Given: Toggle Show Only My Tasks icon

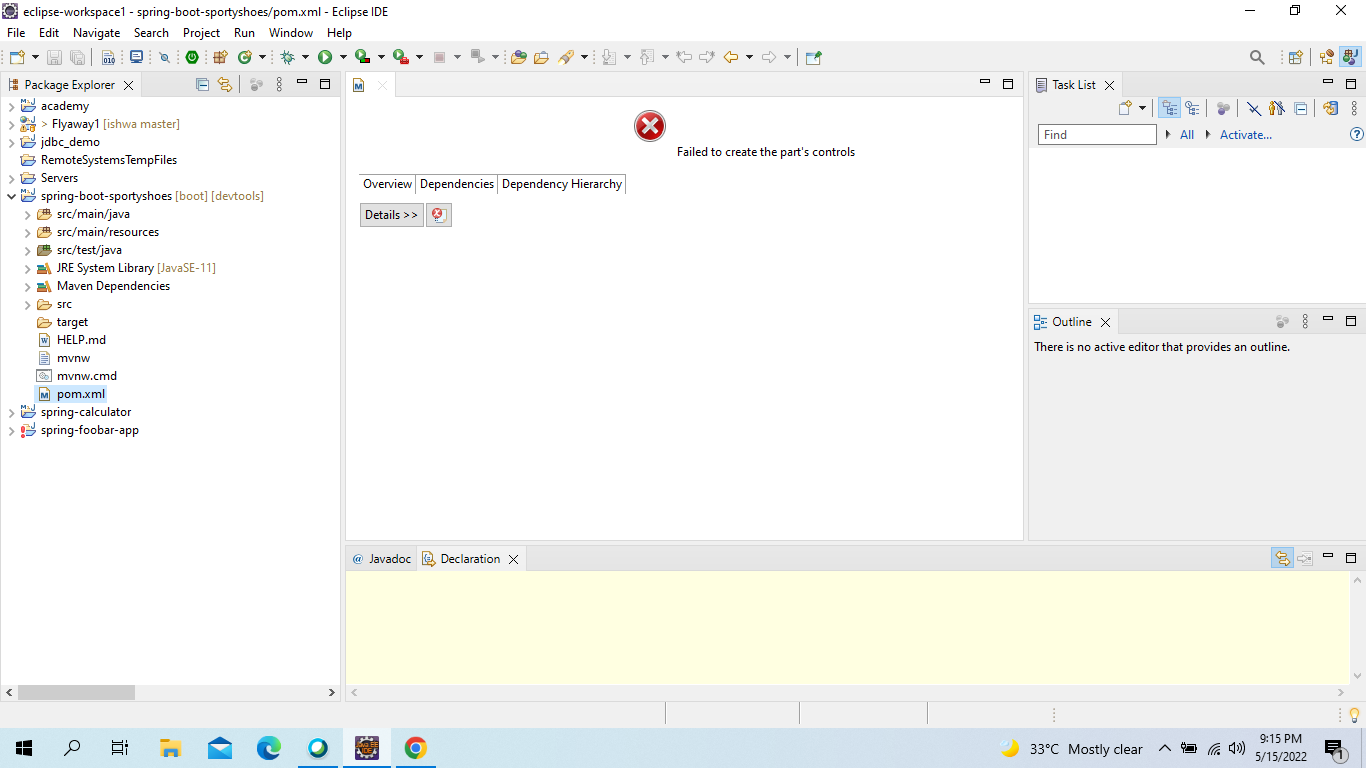Looking at the screenshot, I should [1276, 108].
